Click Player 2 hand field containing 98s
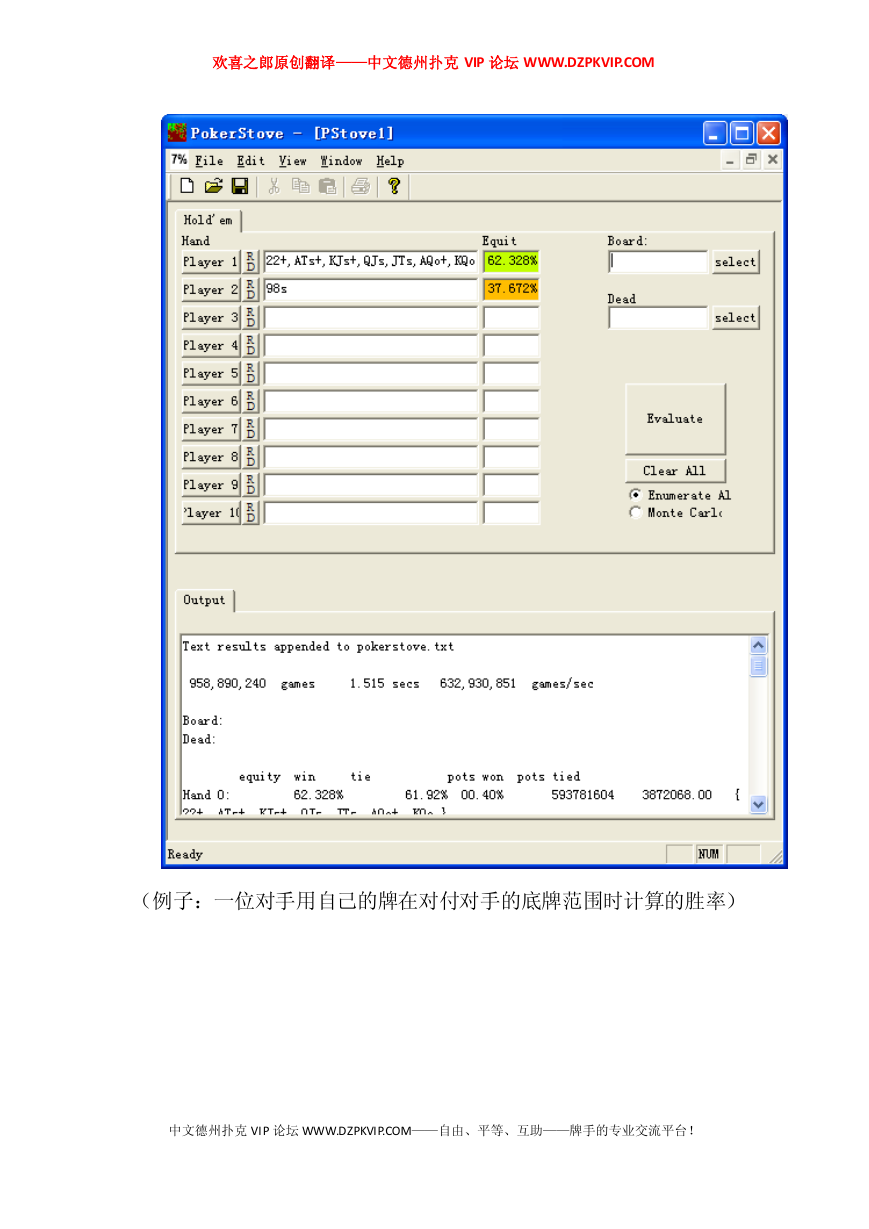This screenshot has width=869, height=1229. click(x=371, y=290)
